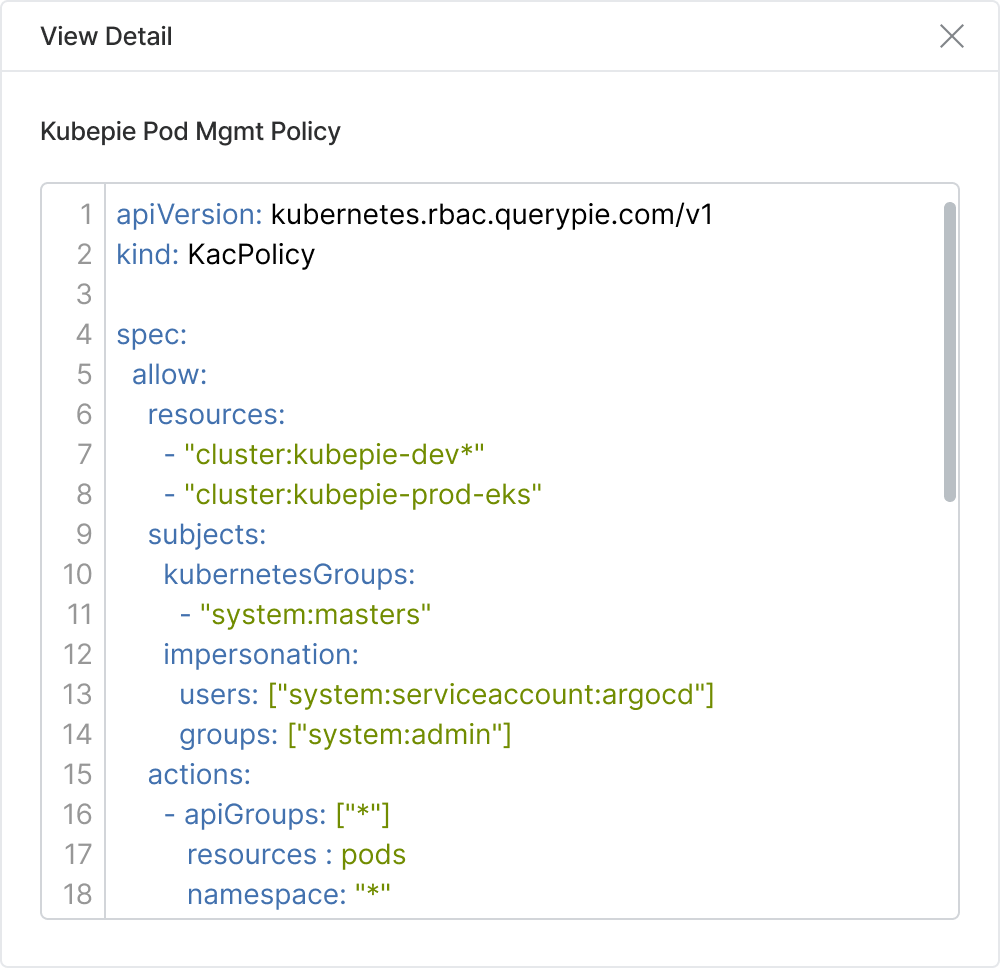Click line number 3 in the gutter
Viewport: 1000px width, 968px height.
coord(84,295)
